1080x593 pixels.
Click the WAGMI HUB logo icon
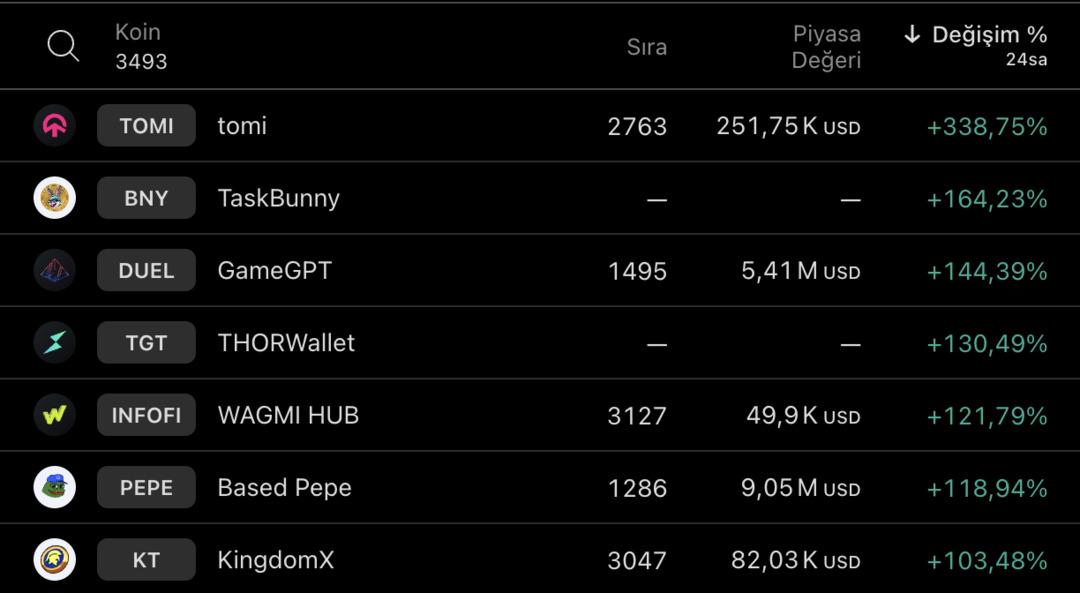(54, 414)
